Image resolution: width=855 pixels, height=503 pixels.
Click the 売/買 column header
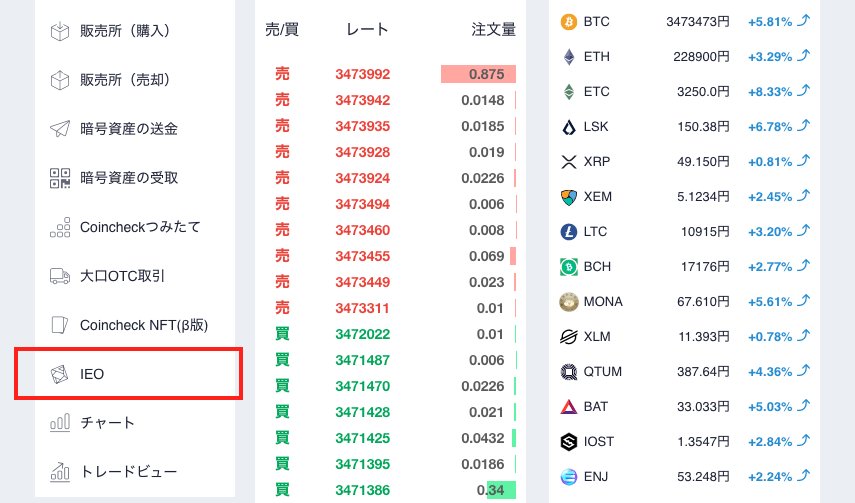tap(282, 29)
